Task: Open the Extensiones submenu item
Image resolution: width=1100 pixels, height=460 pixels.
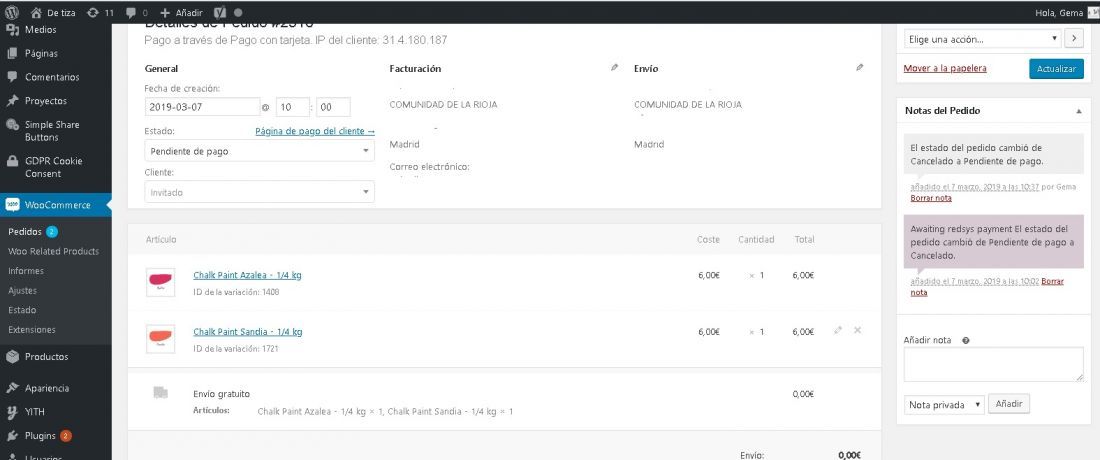Action: tap(32, 330)
